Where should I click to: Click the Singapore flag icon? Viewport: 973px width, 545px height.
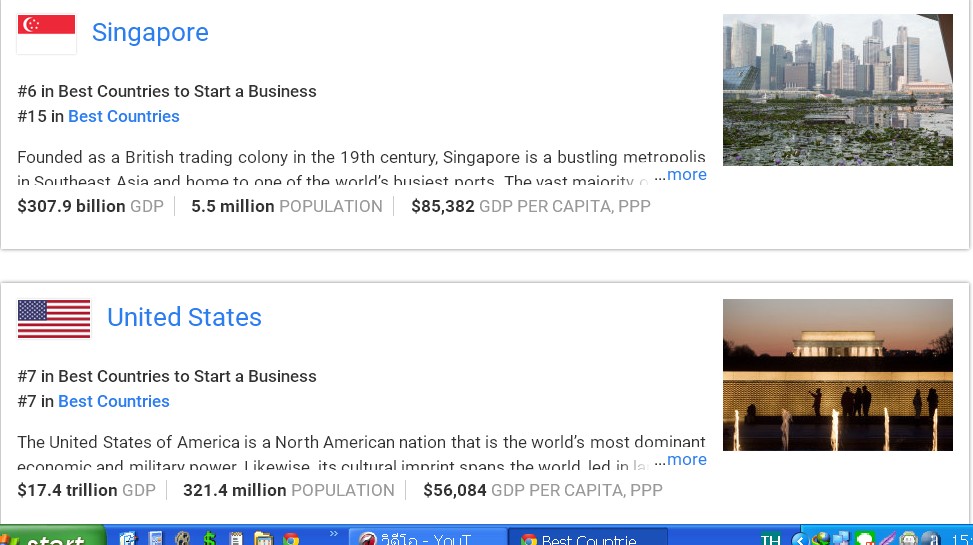pyautogui.click(x=46, y=34)
